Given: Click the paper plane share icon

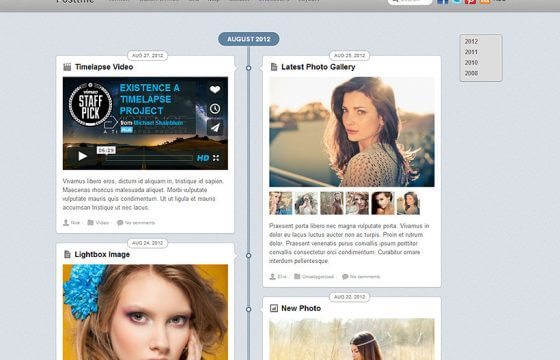Looking at the screenshot, I should [215, 128].
